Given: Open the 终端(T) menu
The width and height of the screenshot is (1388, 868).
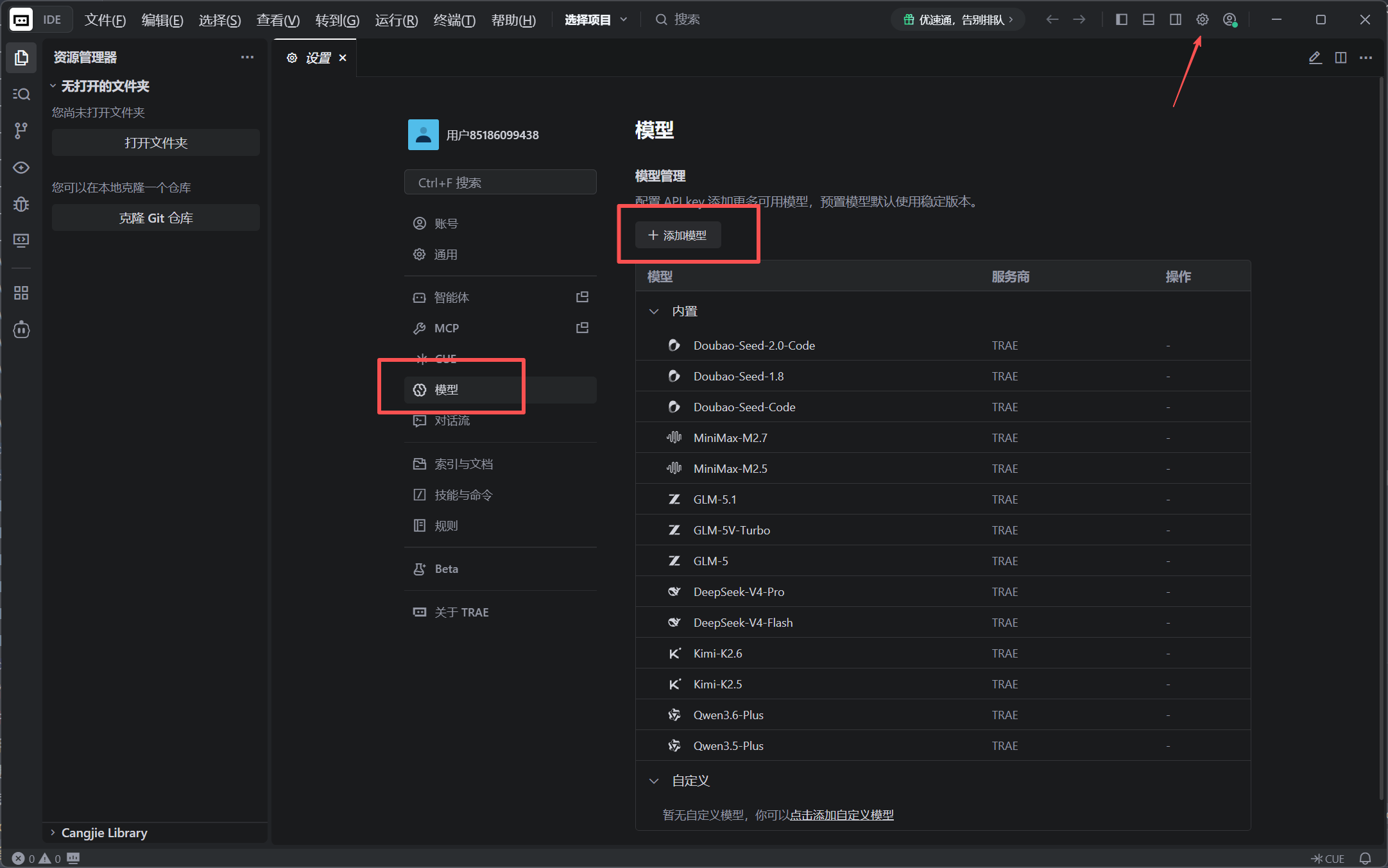Looking at the screenshot, I should 454,20.
